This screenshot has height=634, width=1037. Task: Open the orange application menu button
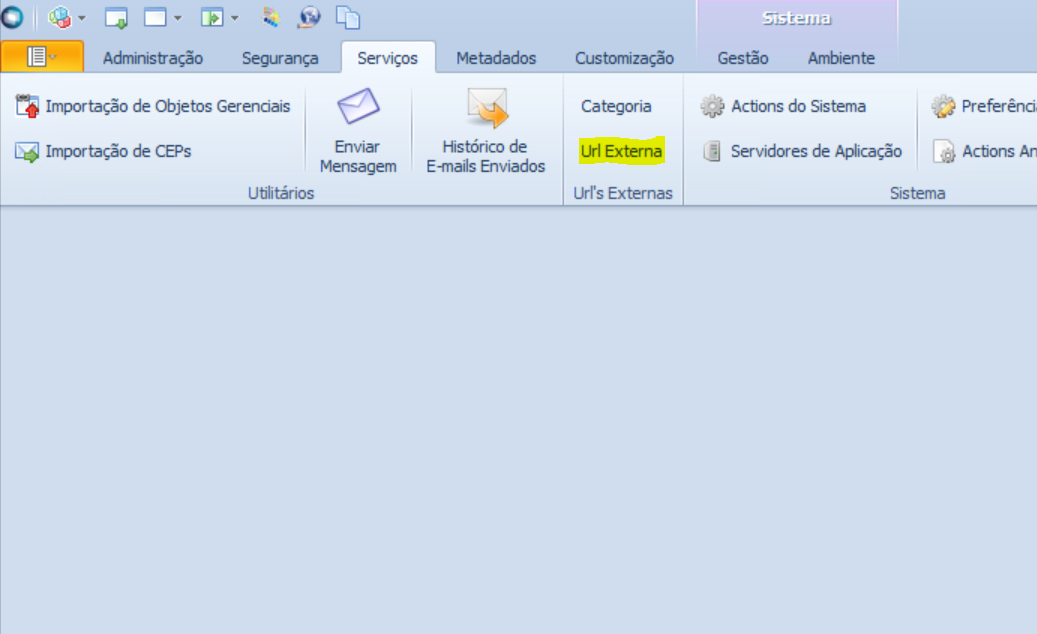(42, 57)
